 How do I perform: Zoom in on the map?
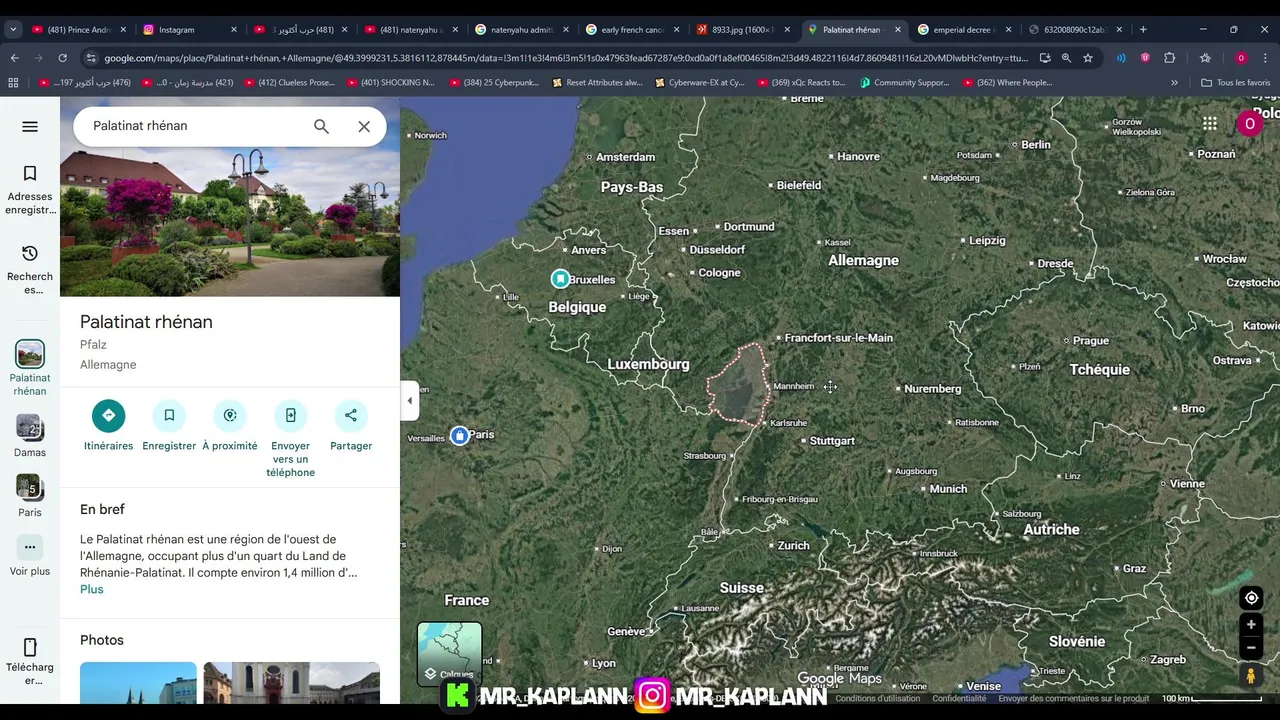click(1251, 625)
